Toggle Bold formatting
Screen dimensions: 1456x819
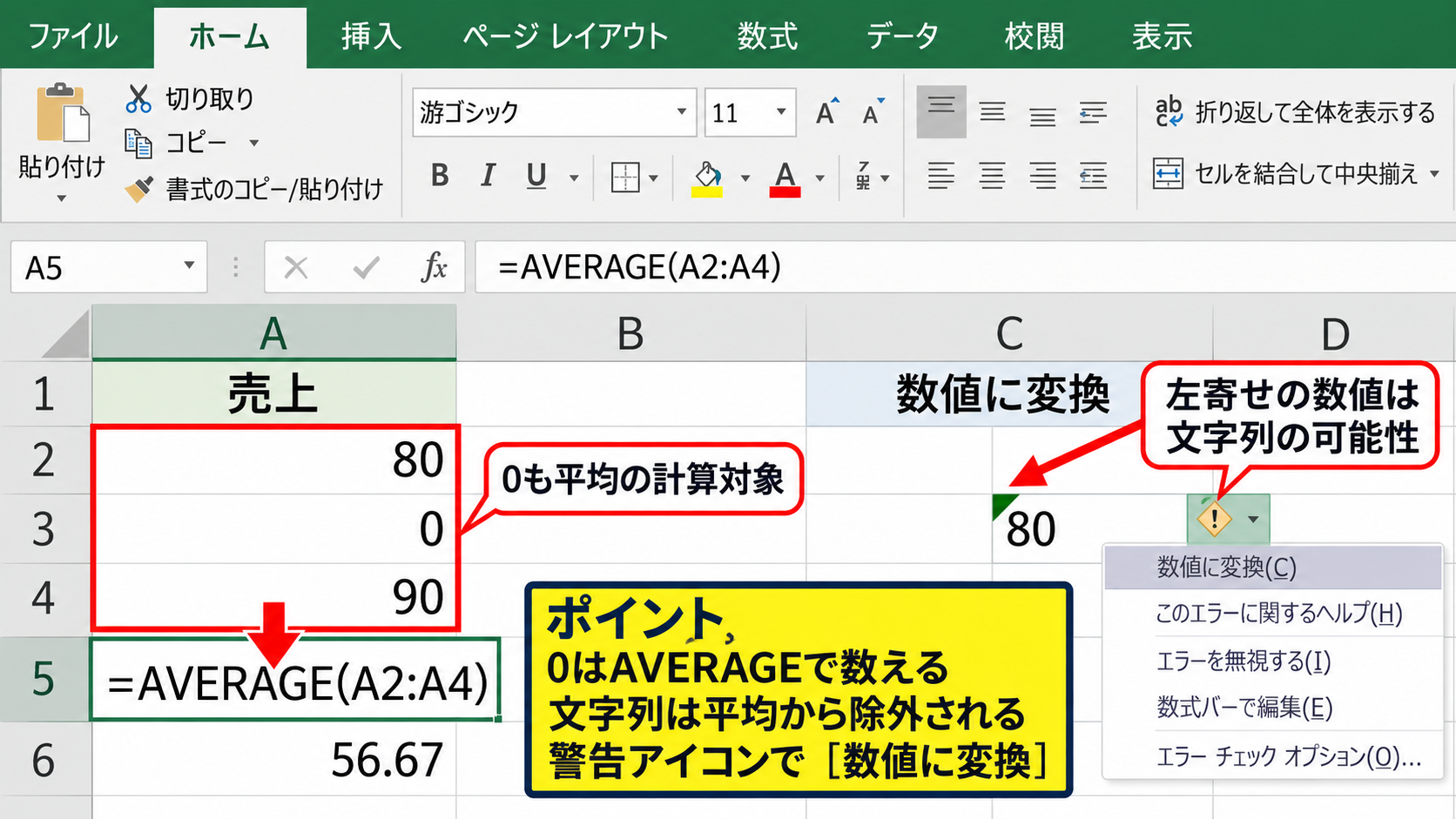441,177
